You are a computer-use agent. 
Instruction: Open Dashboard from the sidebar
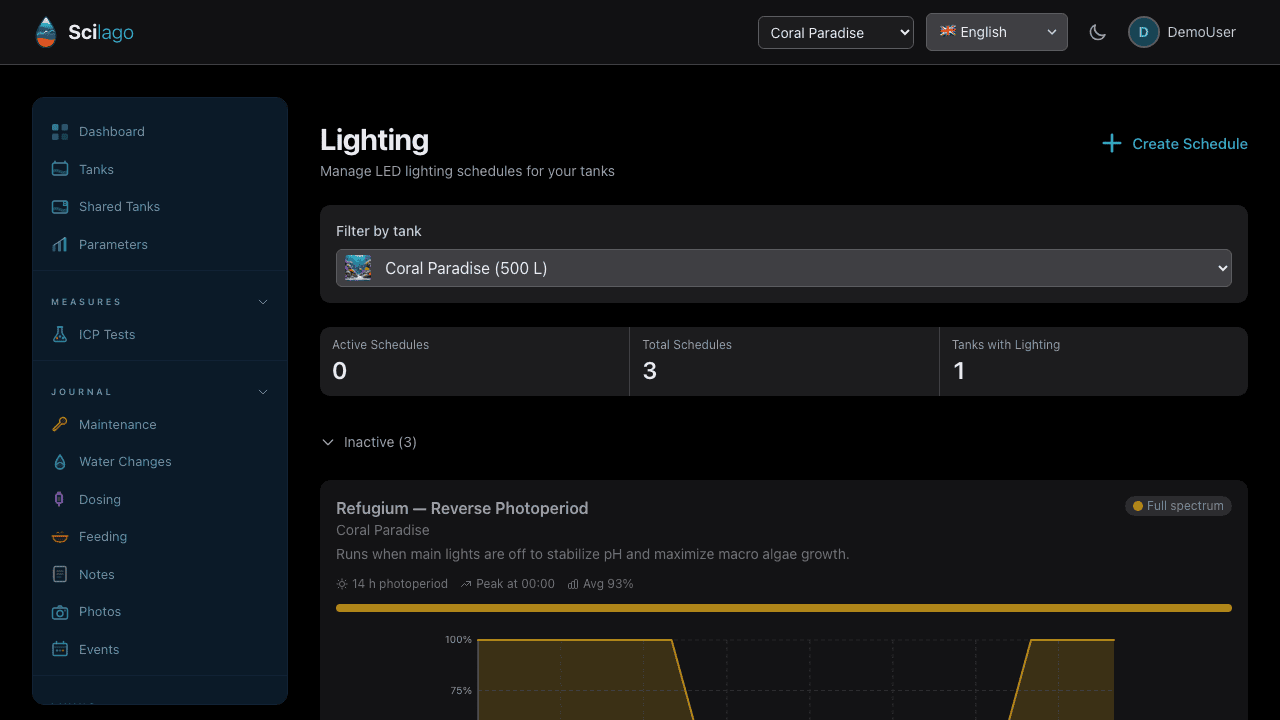(x=160, y=132)
